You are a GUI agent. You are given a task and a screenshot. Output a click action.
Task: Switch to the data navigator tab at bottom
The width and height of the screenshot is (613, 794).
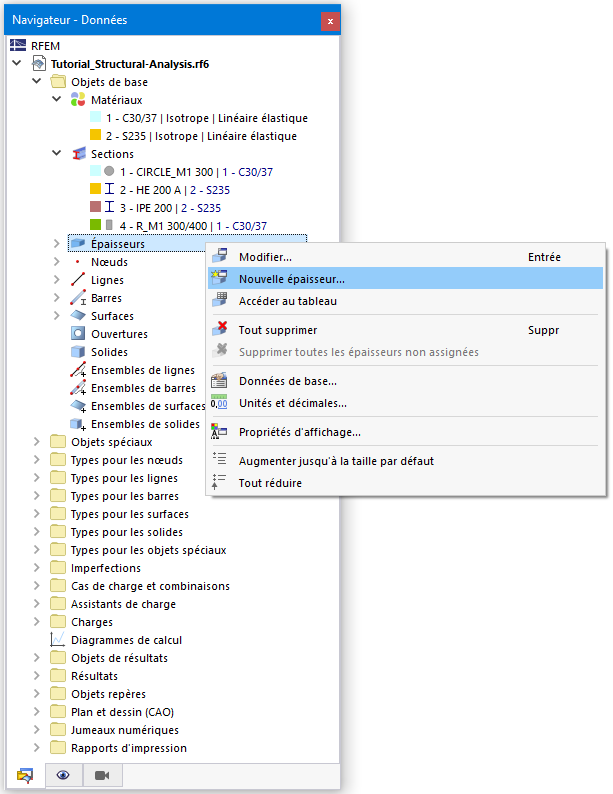(x=25, y=775)
